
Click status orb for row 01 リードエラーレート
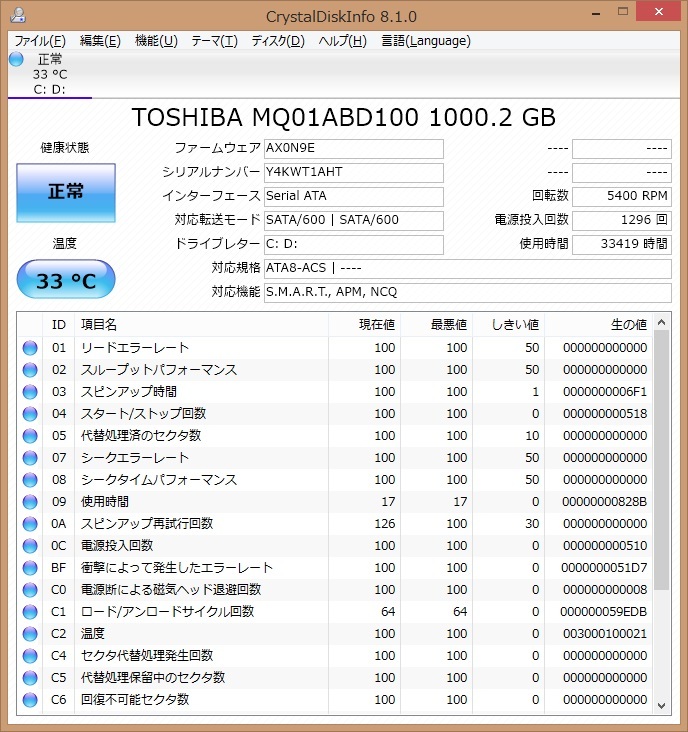(x=30, y=348)
